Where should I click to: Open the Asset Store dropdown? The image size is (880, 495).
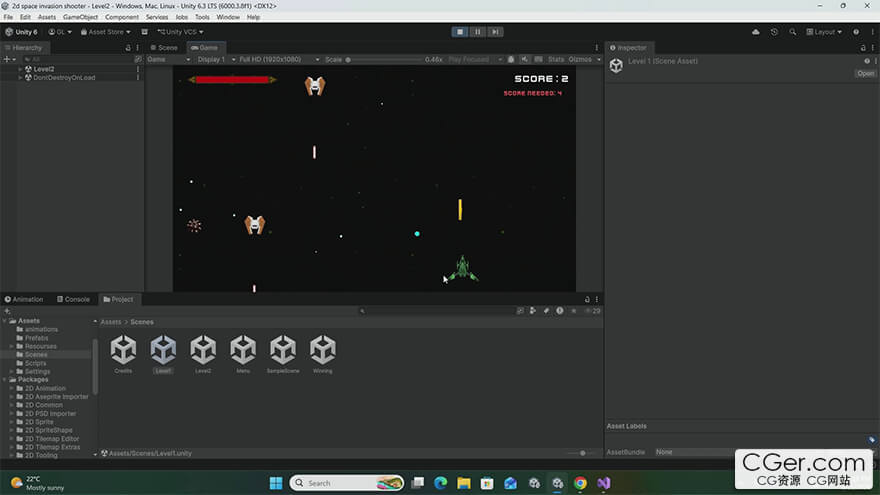pyautogui.click(x=106, y=32)
